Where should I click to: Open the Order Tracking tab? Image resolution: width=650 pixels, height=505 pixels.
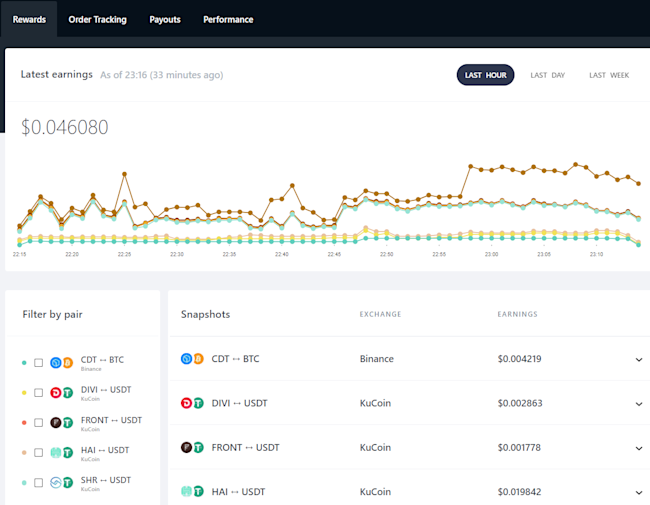pos(97,19)
